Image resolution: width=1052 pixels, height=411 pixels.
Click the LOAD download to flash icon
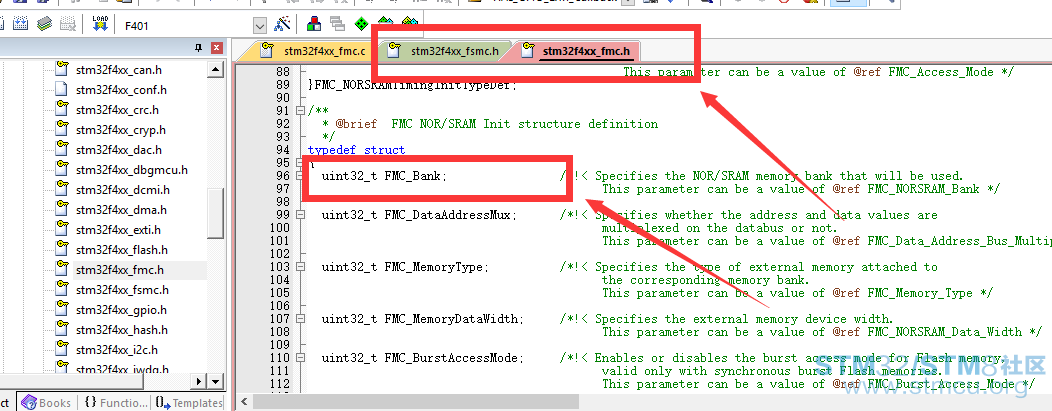(100, 25)
